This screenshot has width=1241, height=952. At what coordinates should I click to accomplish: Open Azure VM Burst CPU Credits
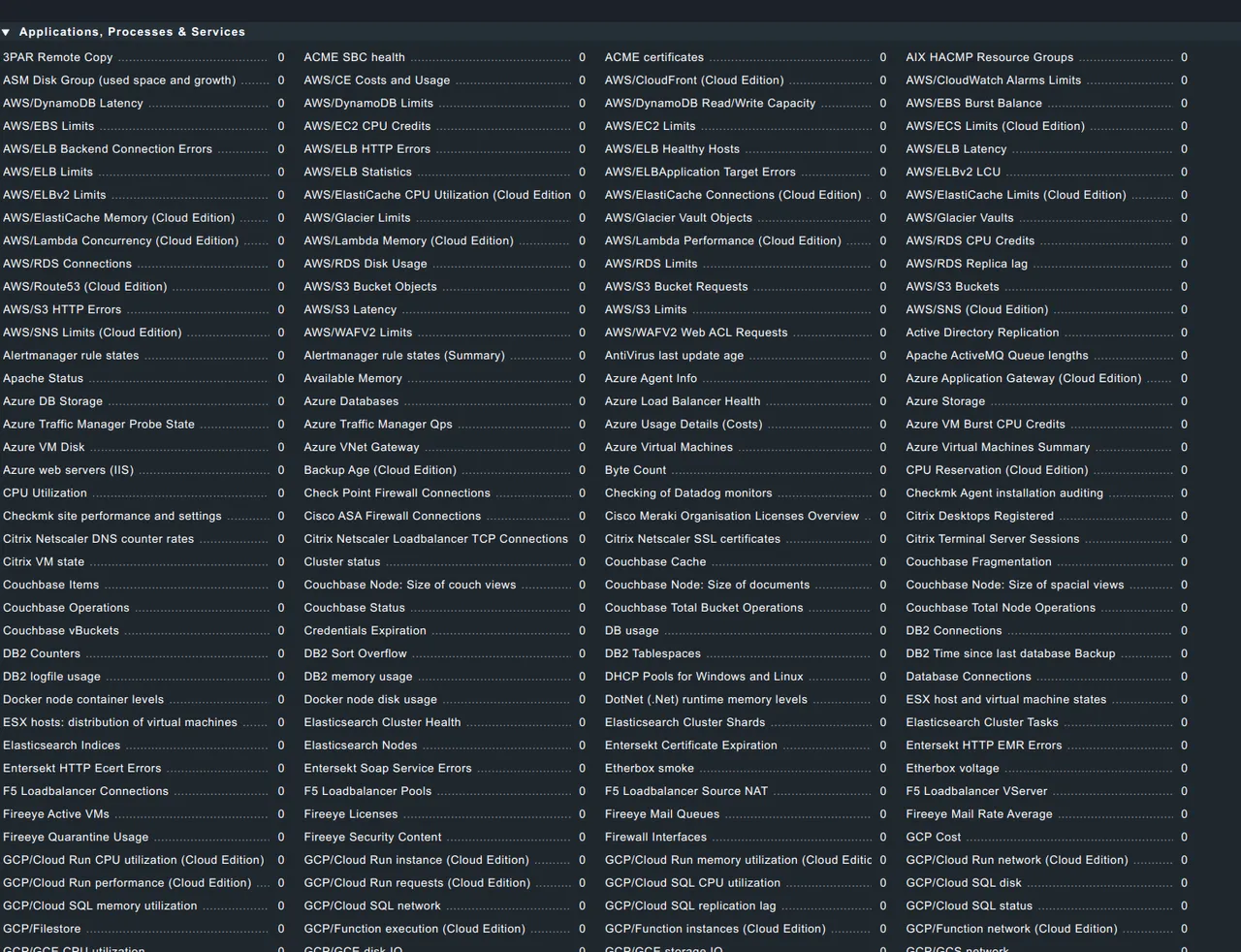coord(985,425)
